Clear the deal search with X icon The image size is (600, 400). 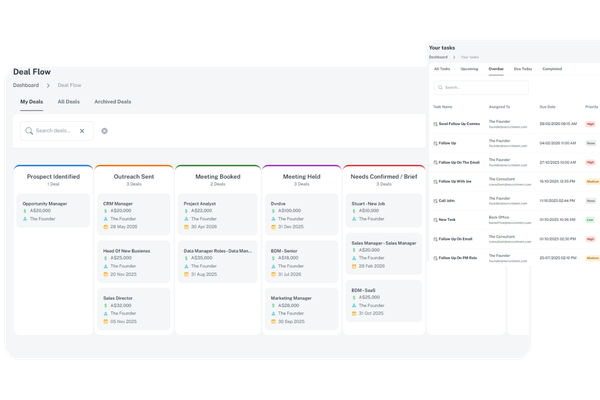(x=82, y=131)
